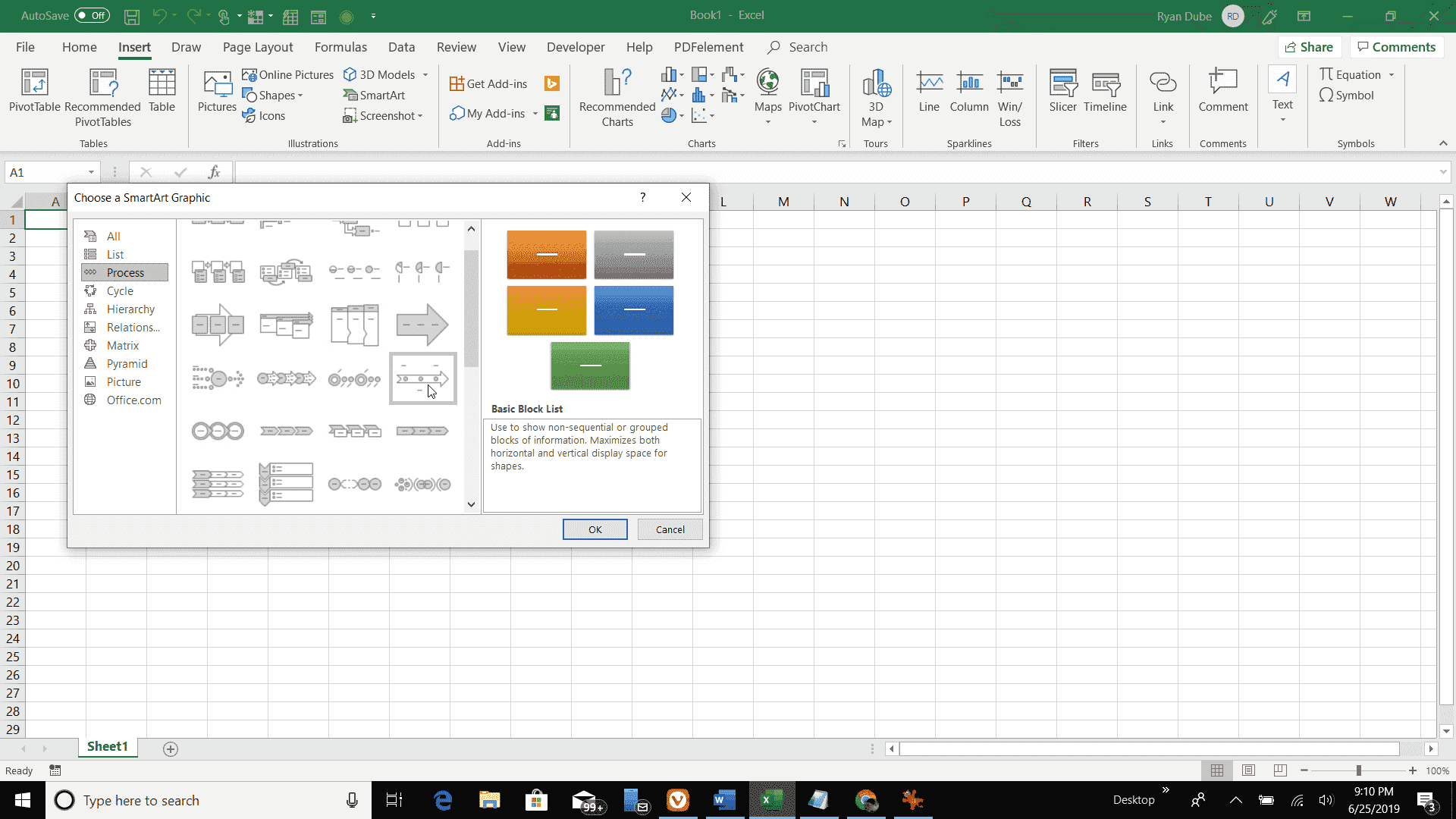Toggle the AutoSave switch

(x=92, y=15)
